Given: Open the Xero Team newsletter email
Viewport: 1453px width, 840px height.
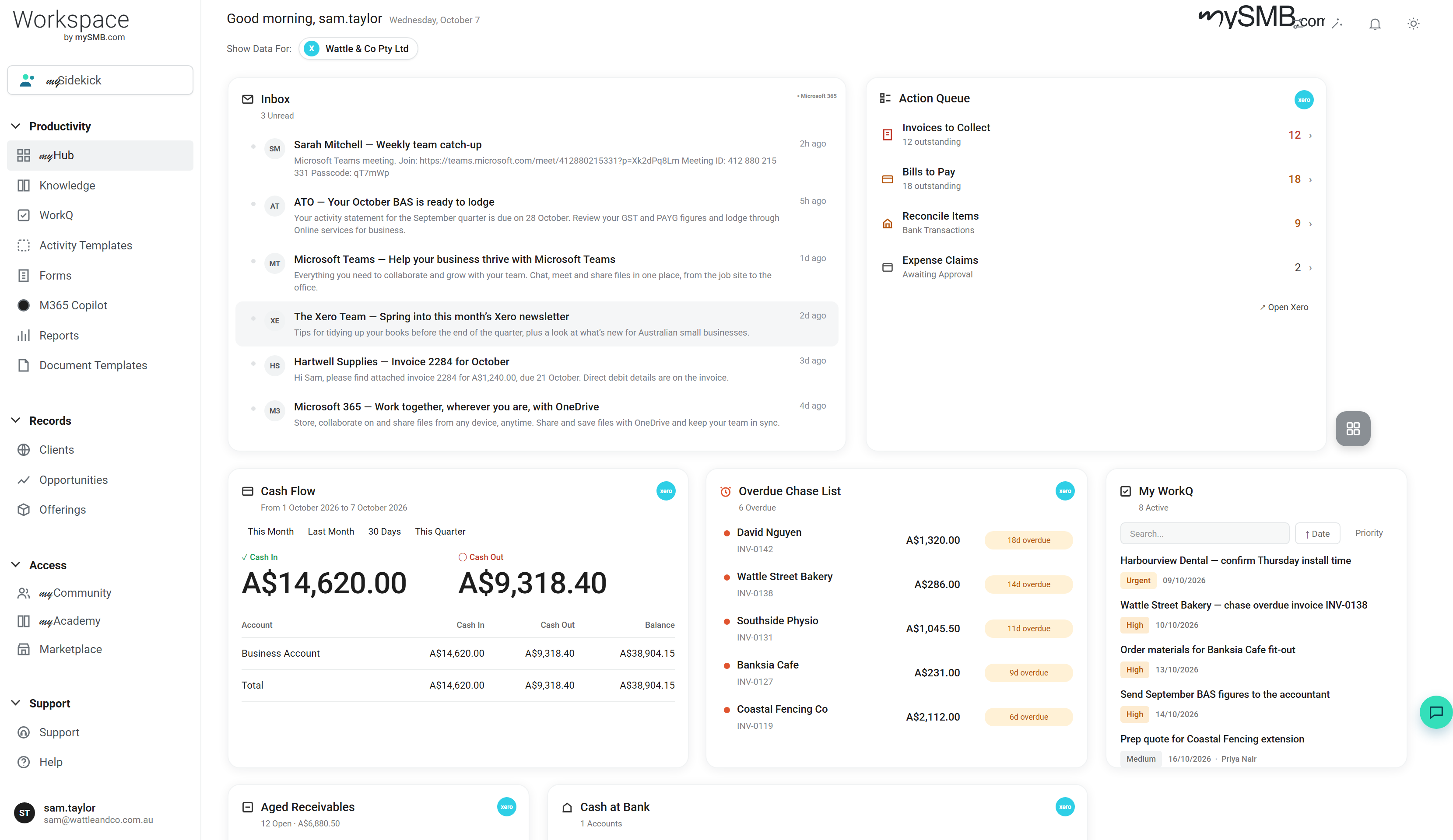Looking at the screenshot, I should click(537, 324).
